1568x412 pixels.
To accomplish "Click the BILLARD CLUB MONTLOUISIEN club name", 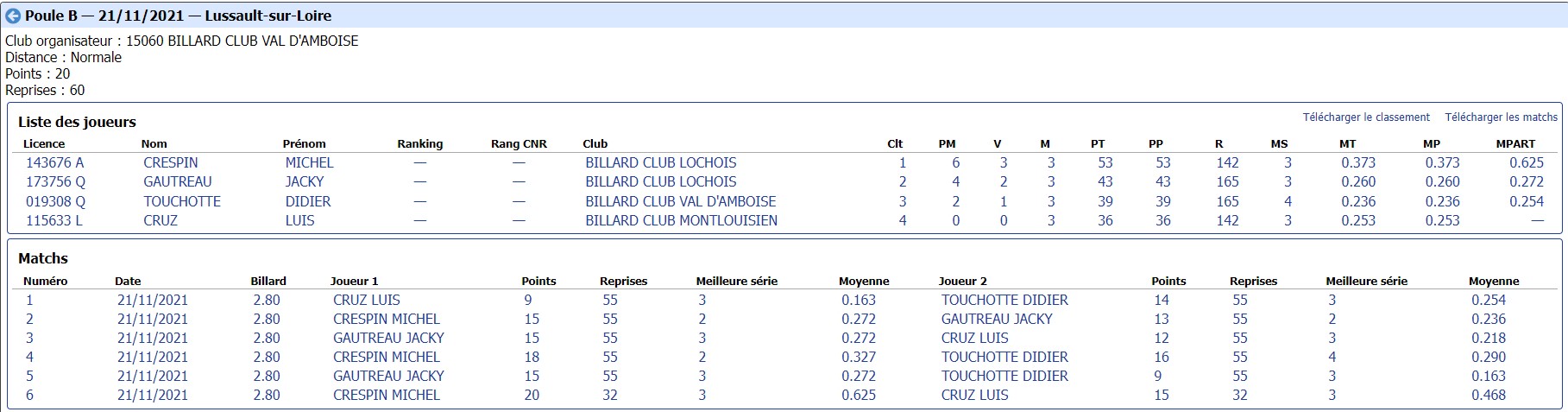I will point(681,220).
